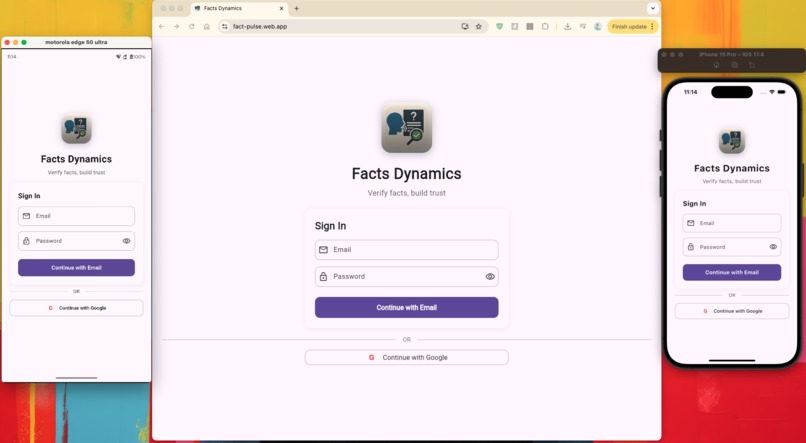
Task: Click Continue with Email in browser
Action: tap(407, 307)
